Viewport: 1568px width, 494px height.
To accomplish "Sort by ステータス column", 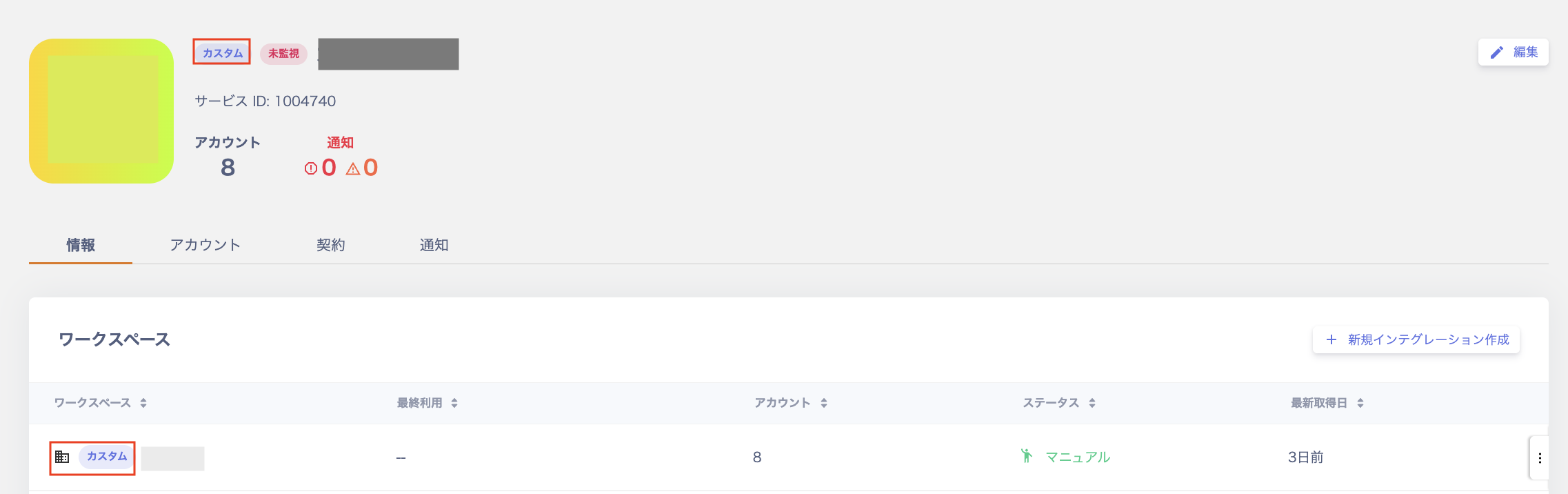I will [1092, 403].
